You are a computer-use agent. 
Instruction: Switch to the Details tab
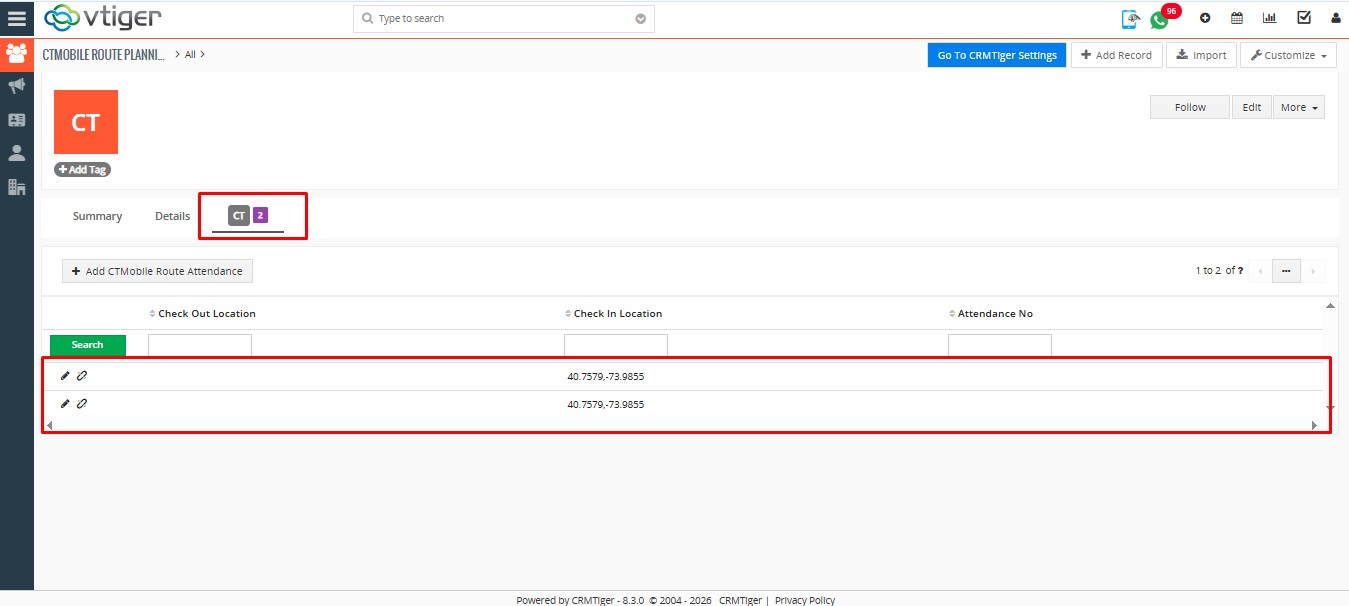[x=172, y=216]
